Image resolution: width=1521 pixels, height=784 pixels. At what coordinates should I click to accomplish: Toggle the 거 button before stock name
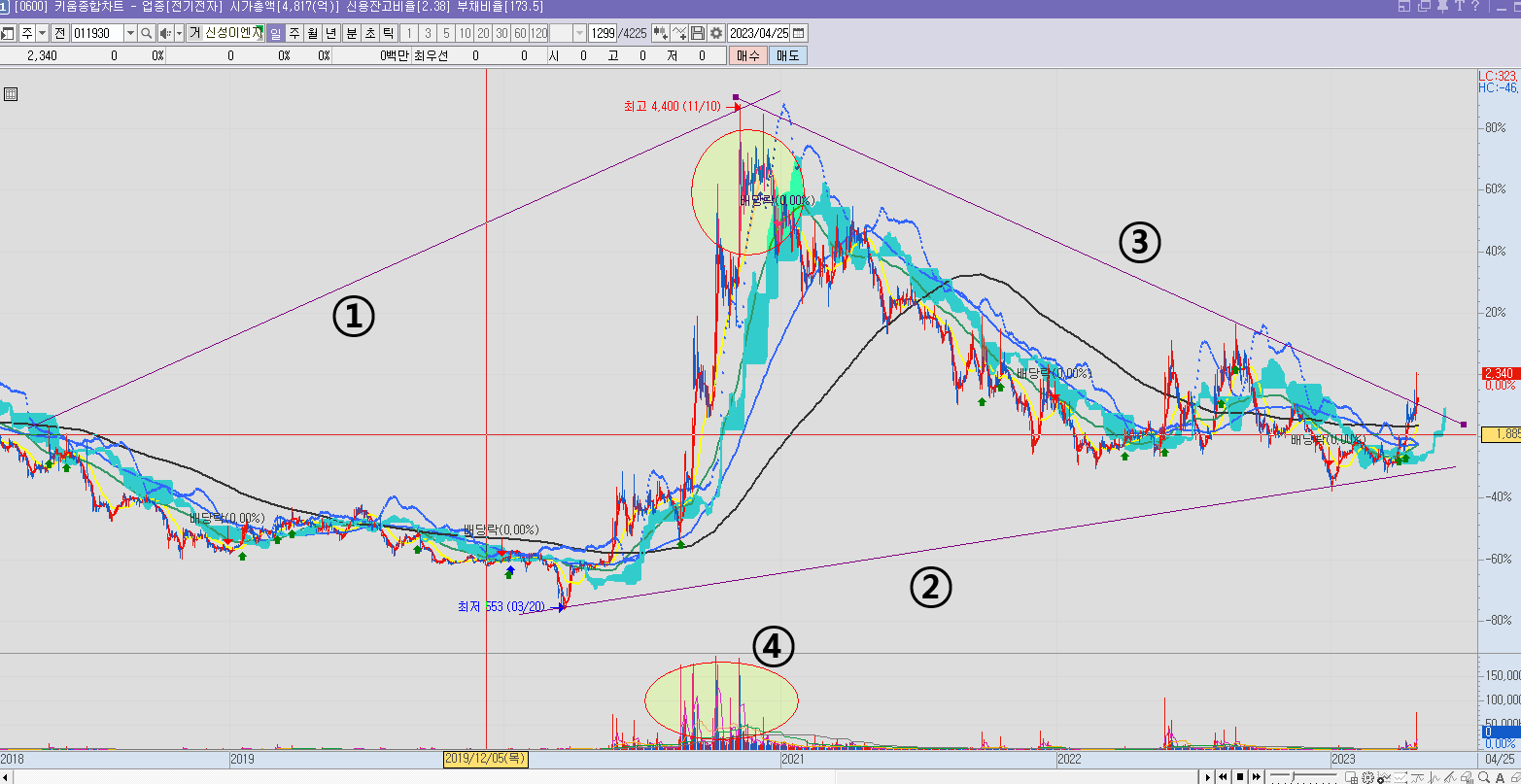click(x=195, y=33)
